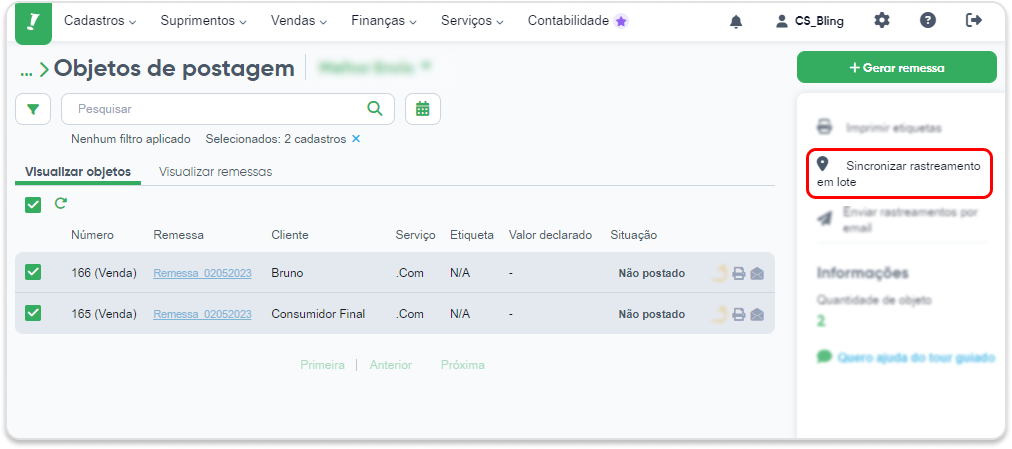Click Selecionados: 2 cadastros text

pos(276,139)
